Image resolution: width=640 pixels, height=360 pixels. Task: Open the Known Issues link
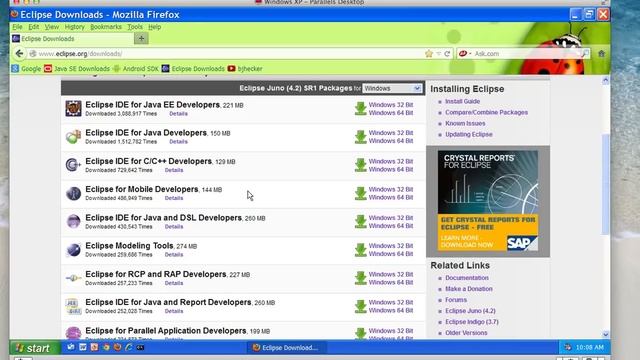(x=465, y=123)
